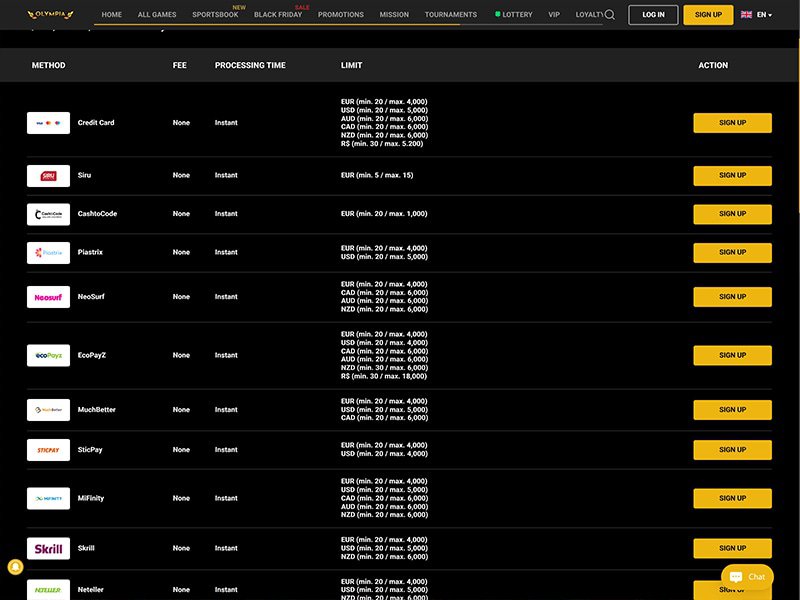Click the header Sign Up button
800x600 pixels.
click(x=708, y=15)
